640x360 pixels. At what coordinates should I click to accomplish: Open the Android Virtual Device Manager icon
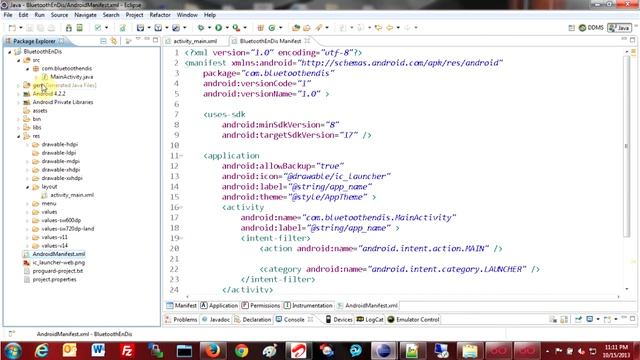click(x=80, y=28)
